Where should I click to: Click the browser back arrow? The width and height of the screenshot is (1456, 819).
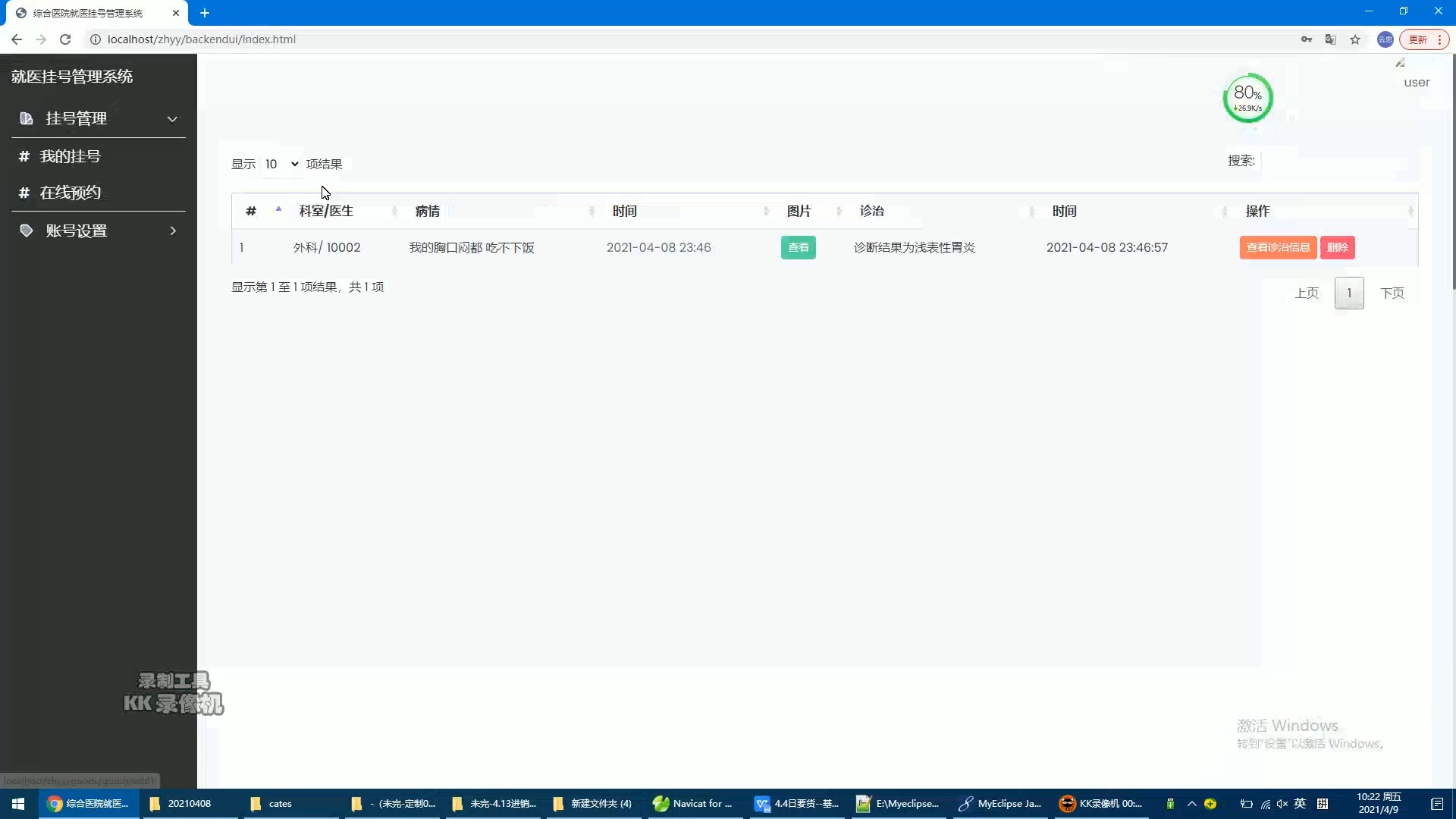tap(17, 39)
